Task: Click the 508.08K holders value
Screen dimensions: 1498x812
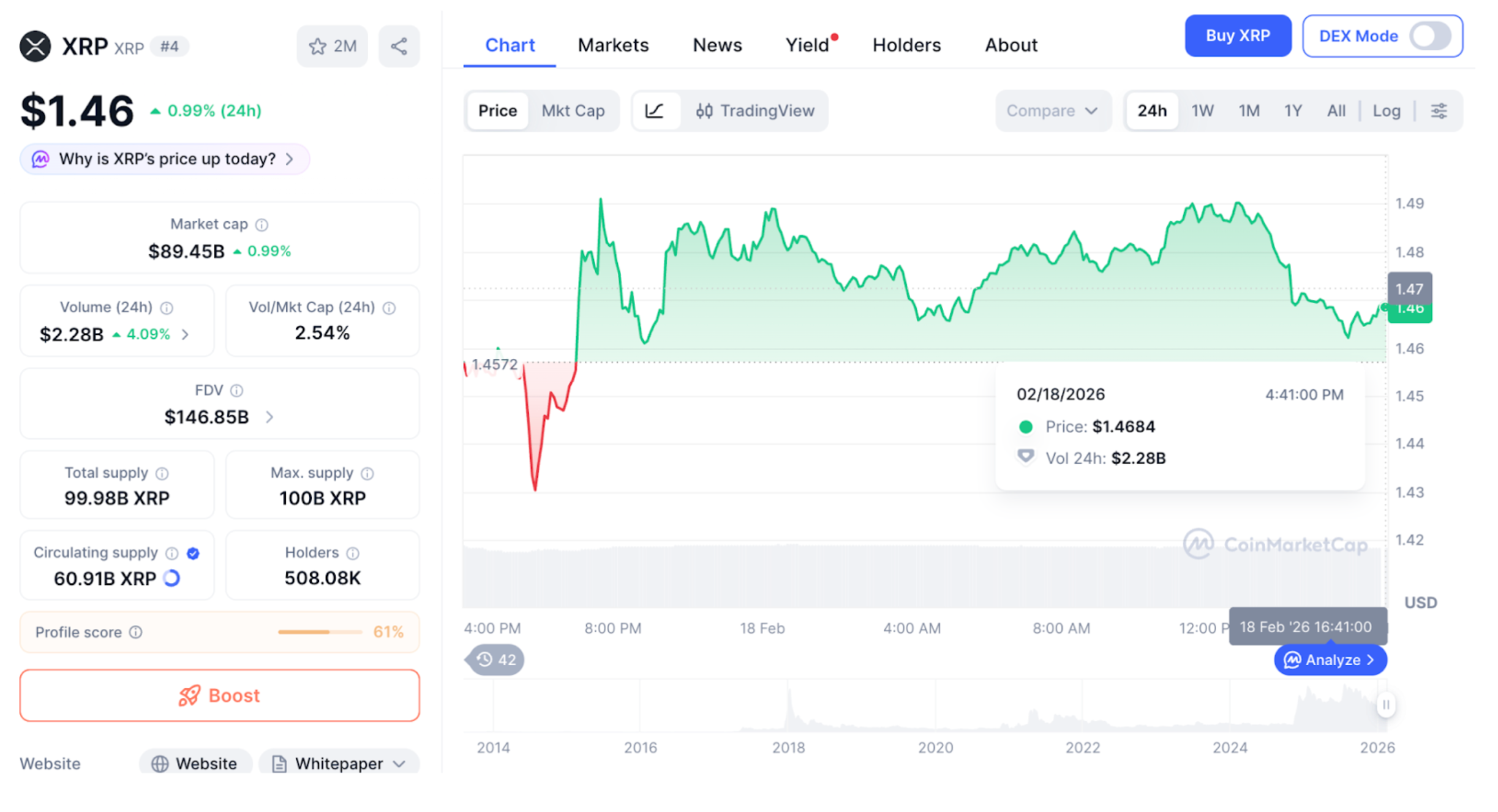Action: tap(323, 578)
